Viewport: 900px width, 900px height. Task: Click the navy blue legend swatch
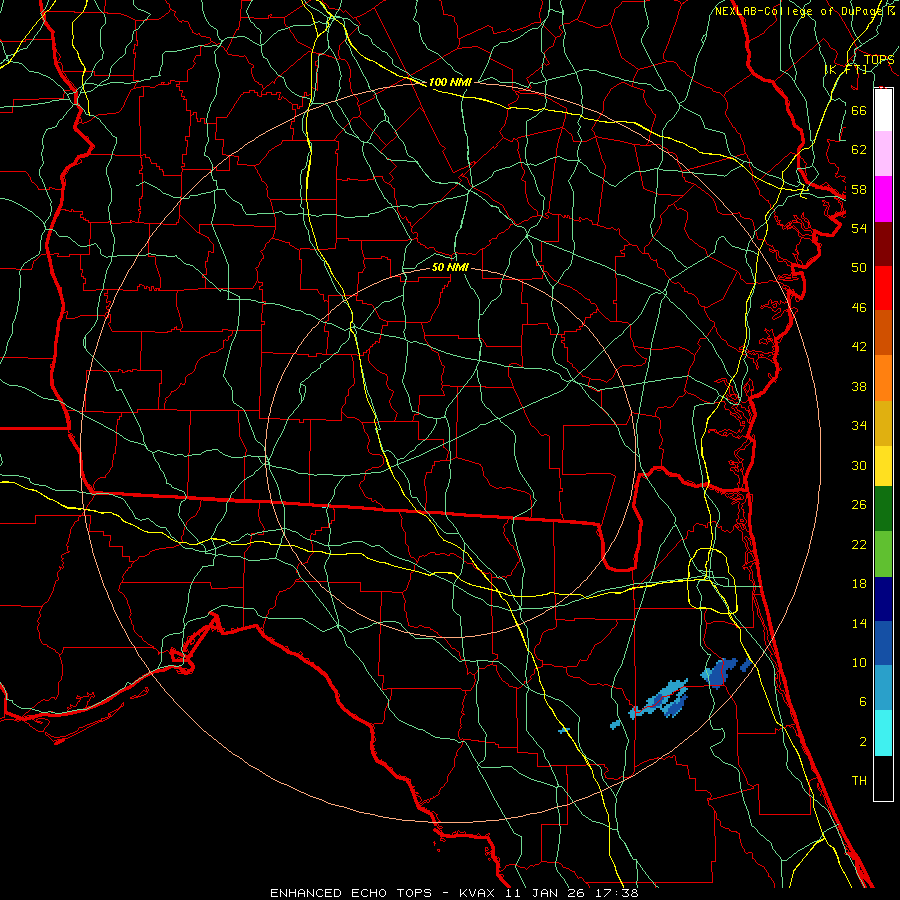click(x=883, y=599)
